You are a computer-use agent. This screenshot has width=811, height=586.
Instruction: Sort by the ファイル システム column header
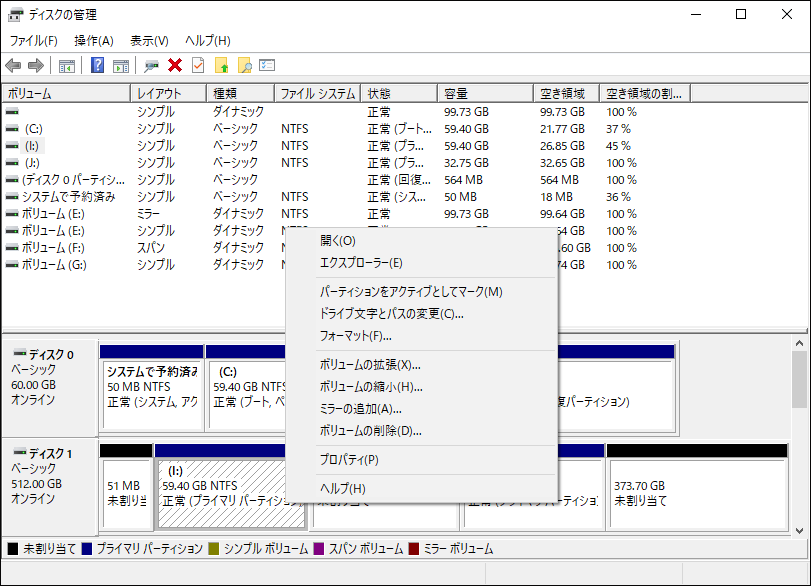318,94
